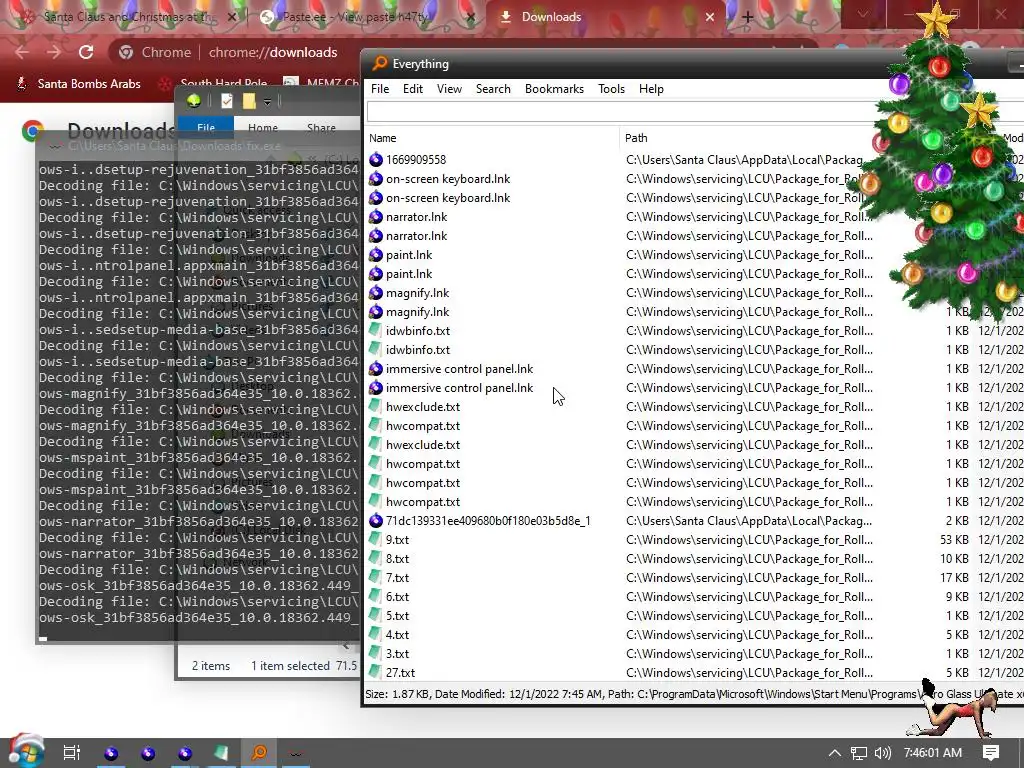Click the 7:46:01 AM taskbar clock

933,753
